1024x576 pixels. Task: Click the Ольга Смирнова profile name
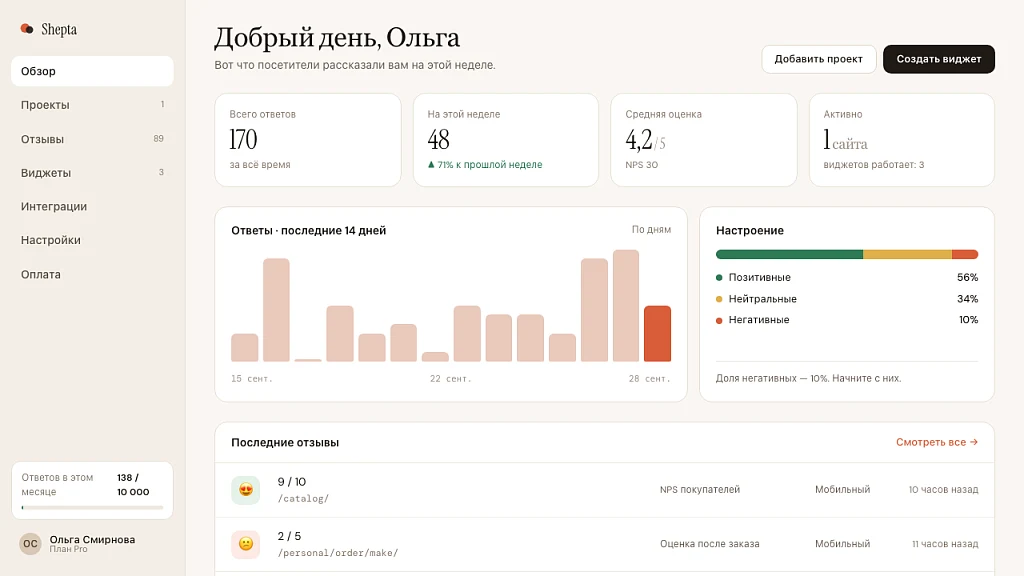(x=92, y=539)
